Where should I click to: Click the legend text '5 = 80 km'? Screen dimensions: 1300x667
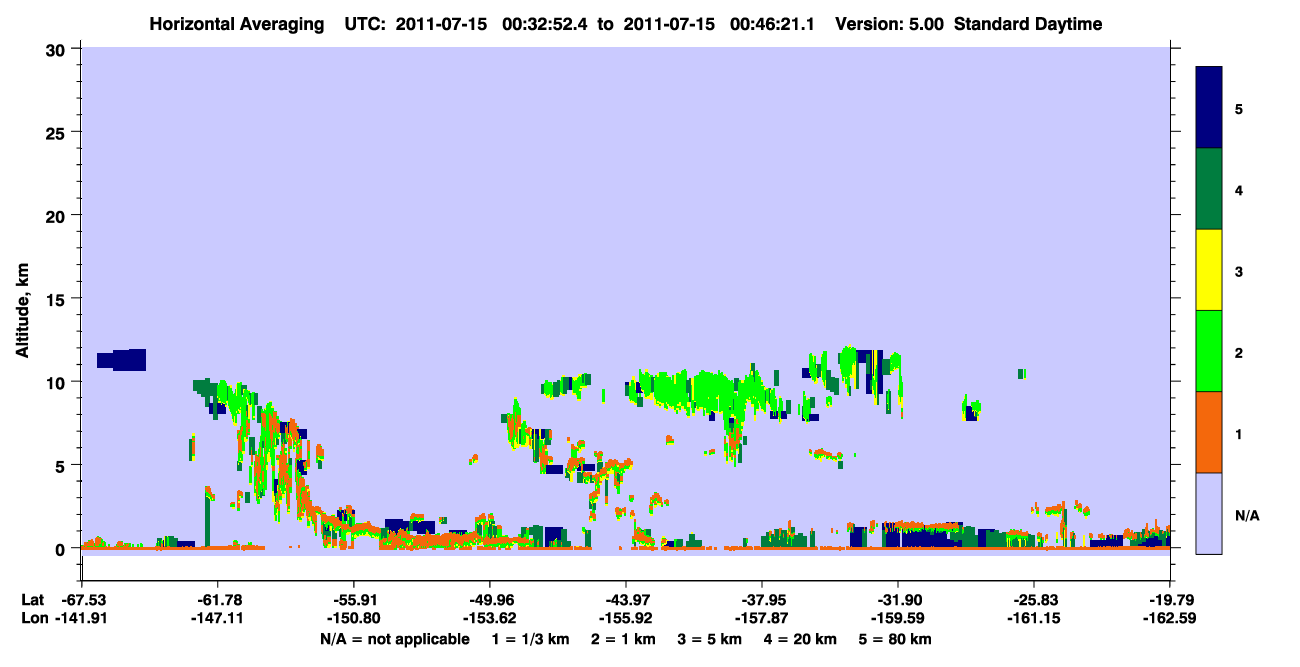click(896, 639)
